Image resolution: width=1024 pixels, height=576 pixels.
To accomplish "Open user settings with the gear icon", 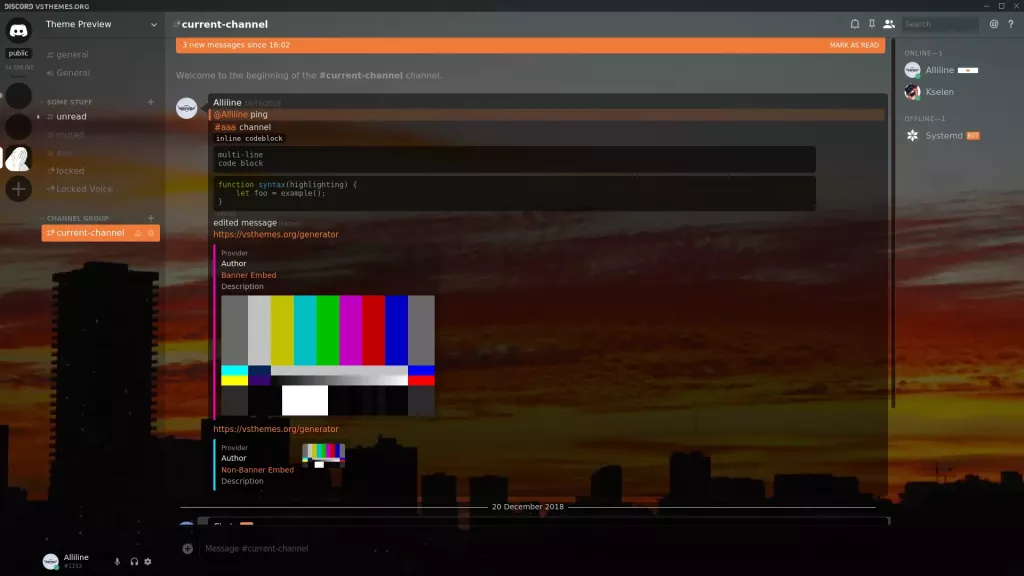I will (x=147, y=561).
